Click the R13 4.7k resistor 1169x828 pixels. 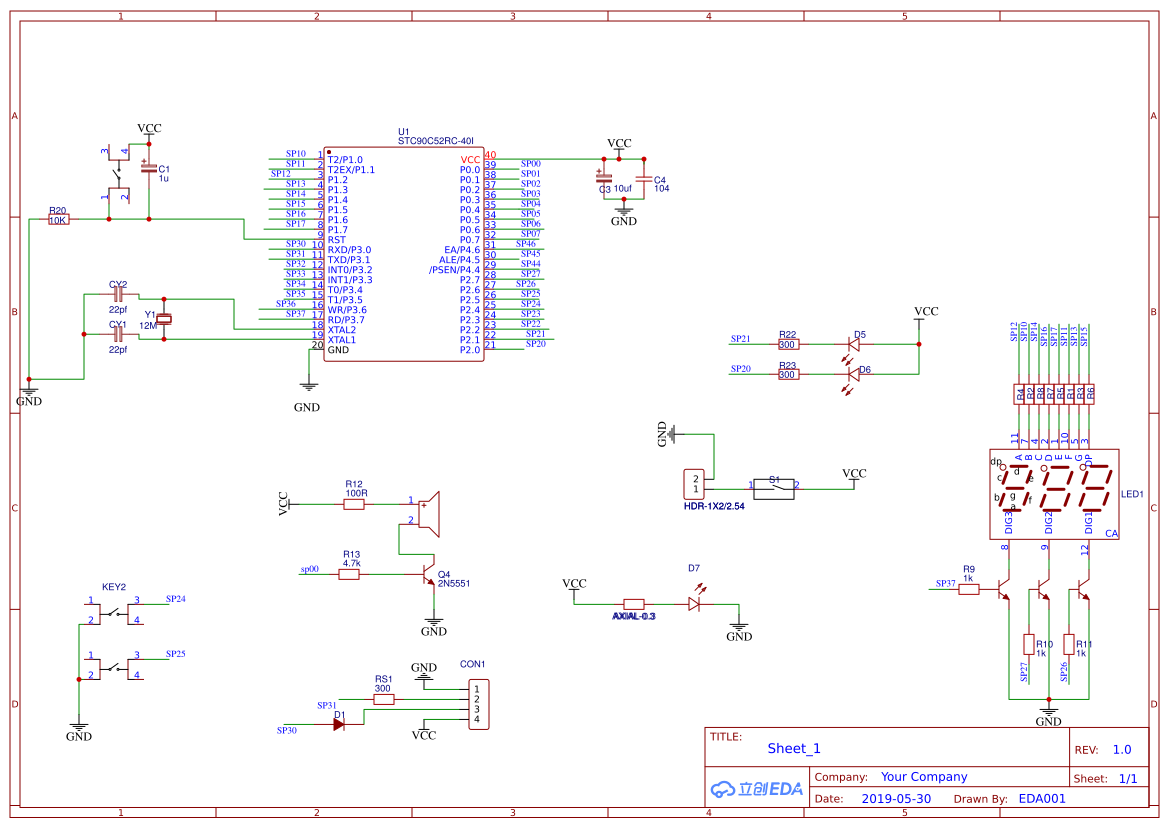350,575
